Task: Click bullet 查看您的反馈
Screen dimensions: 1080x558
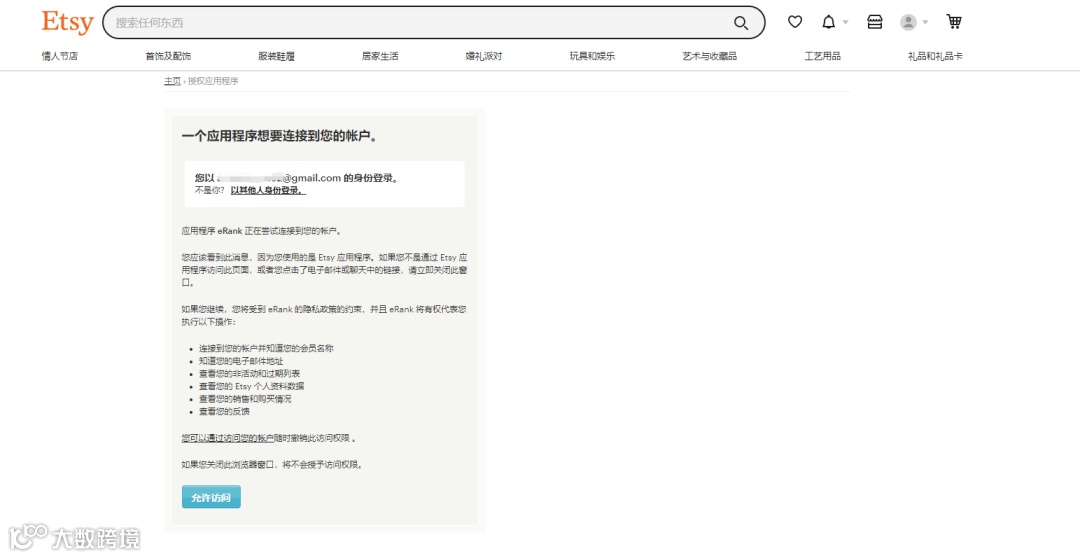Action: pyautogui.click(x=224, y=411)
